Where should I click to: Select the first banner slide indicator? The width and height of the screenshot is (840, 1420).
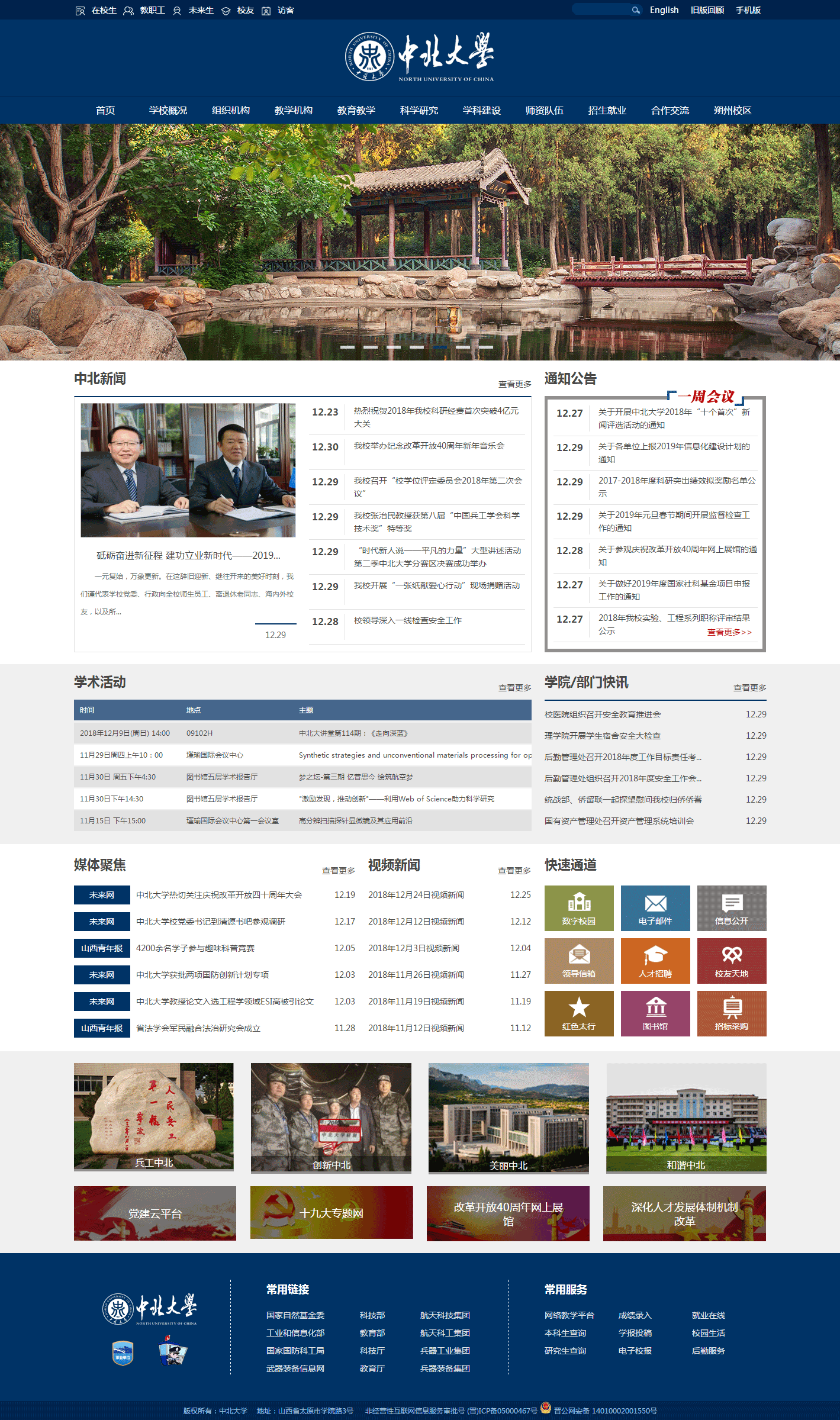347,347
